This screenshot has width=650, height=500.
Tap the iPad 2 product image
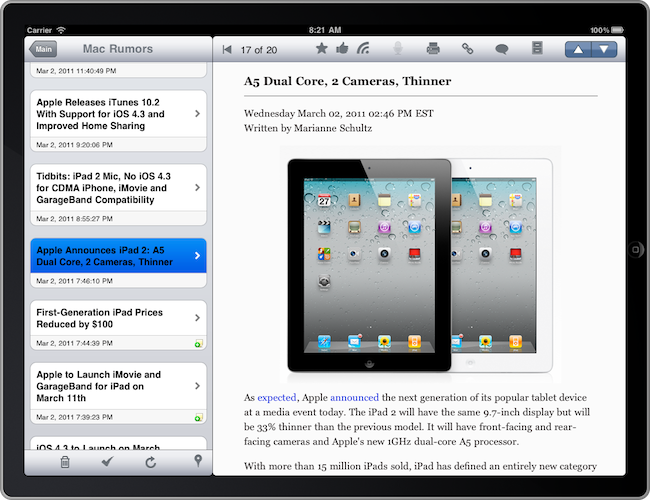click(420, 265)
